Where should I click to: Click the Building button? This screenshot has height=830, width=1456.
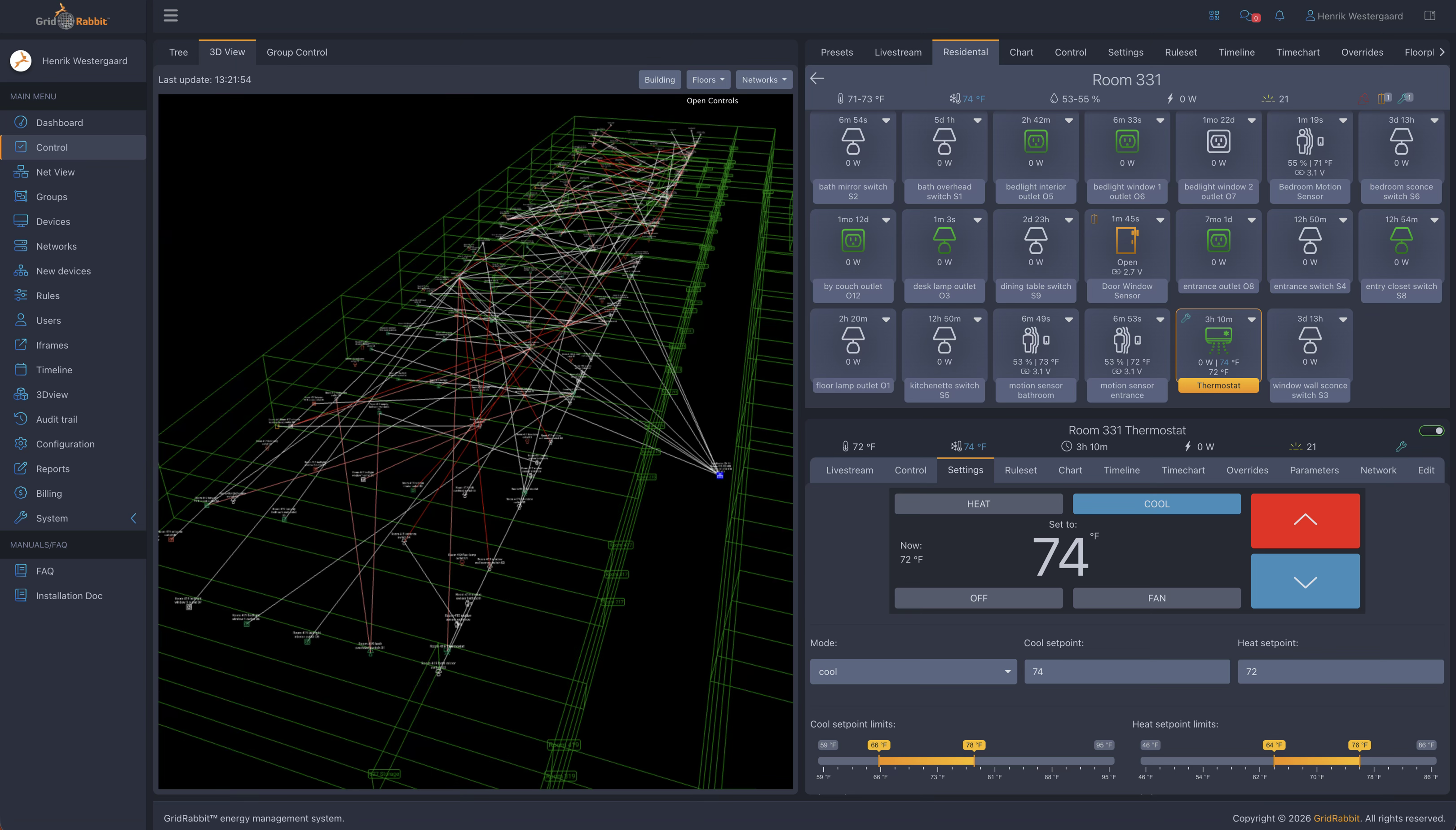click(659, 79)
